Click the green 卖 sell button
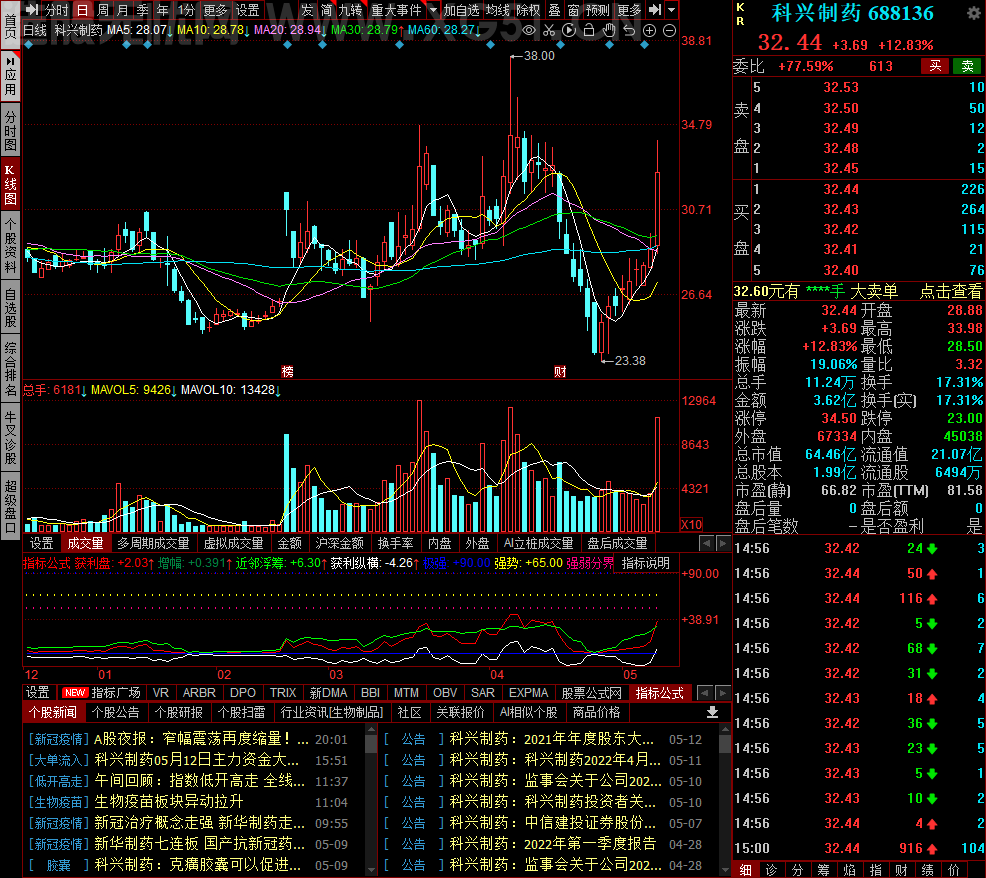This screenshot has width=986, height=878. pyautogui.click(x=967, y=66)
